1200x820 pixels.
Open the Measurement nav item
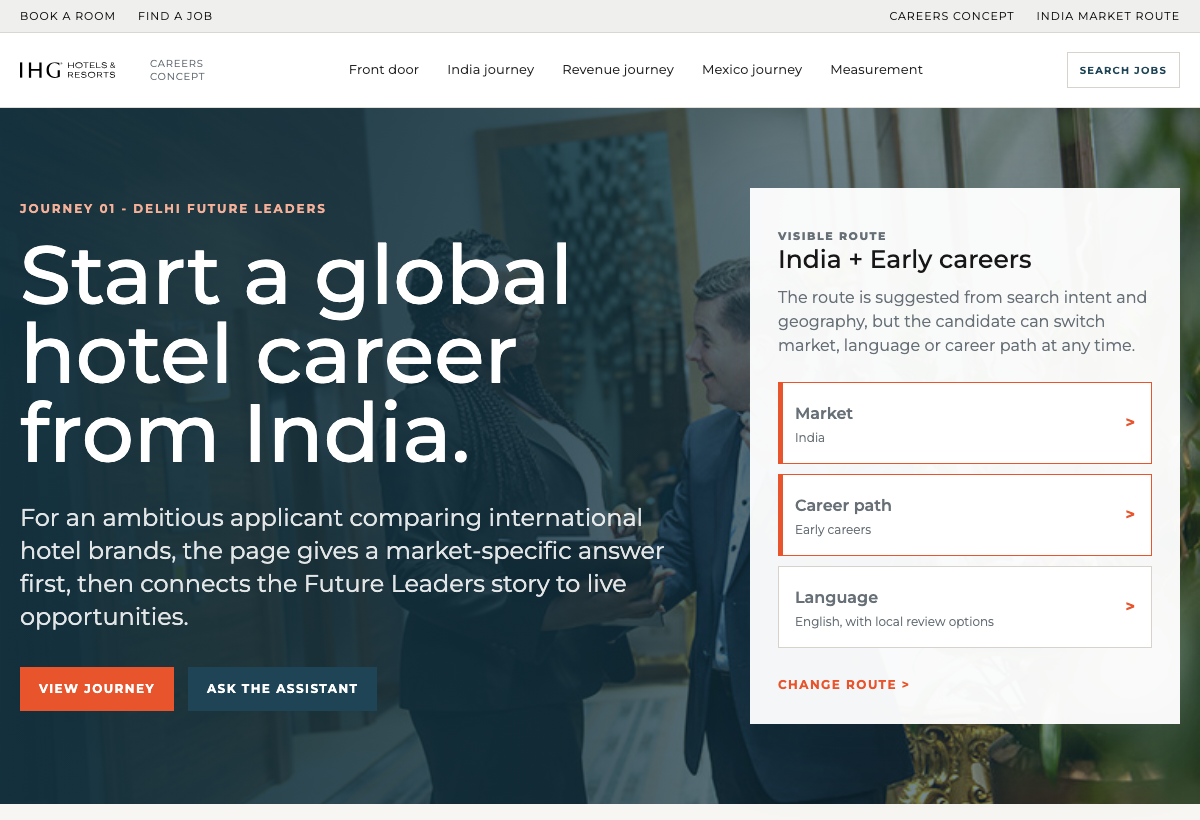click(876, 70)
